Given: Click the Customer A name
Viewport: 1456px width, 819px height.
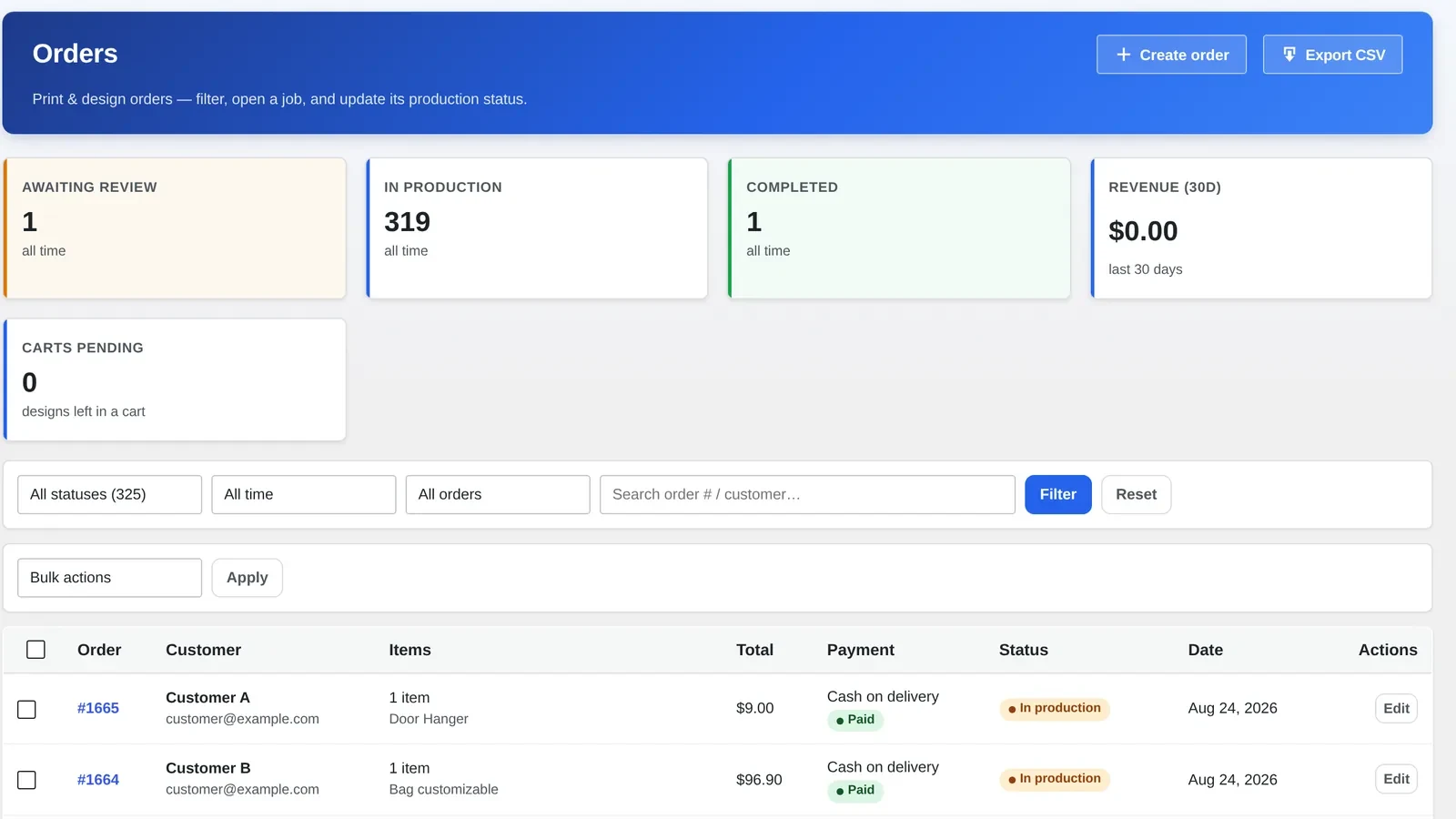Looking at the screenshot, I should 207,698.
